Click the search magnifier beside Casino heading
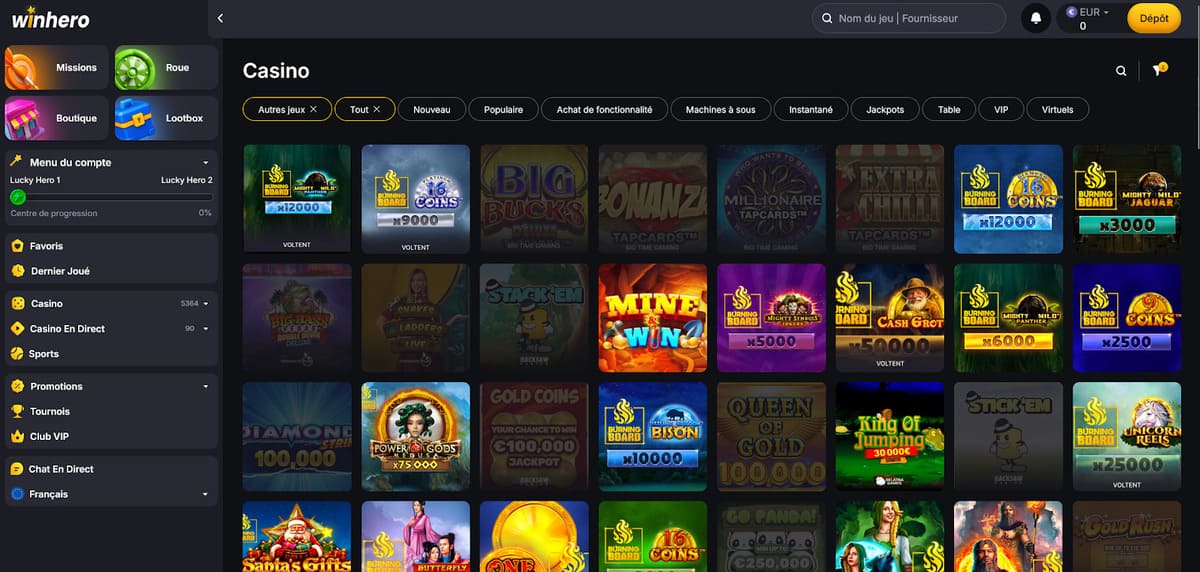This screenshot has width=1200, height=572. tap(1121, 71)
